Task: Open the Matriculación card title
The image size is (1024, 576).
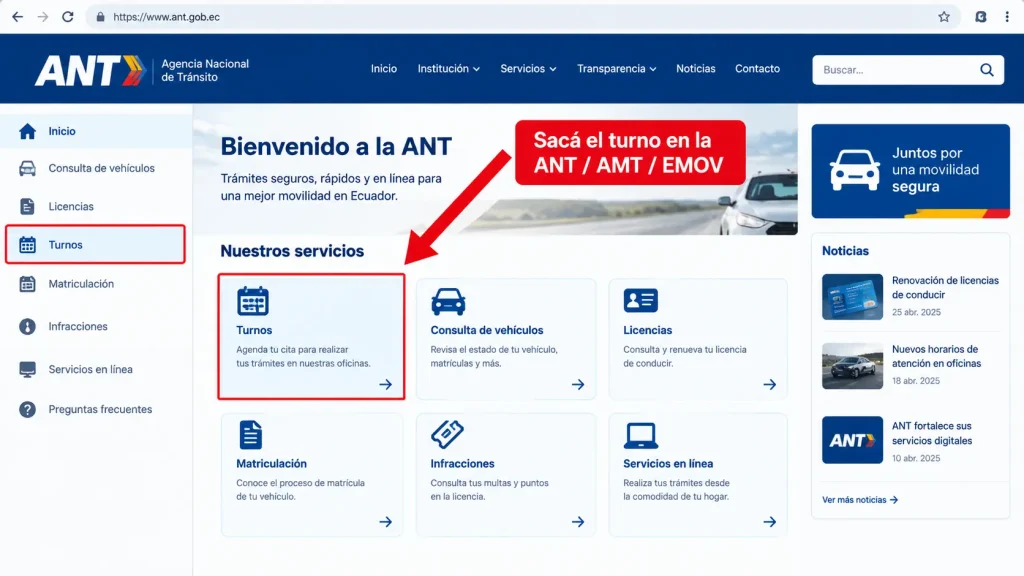Action: 271,464
